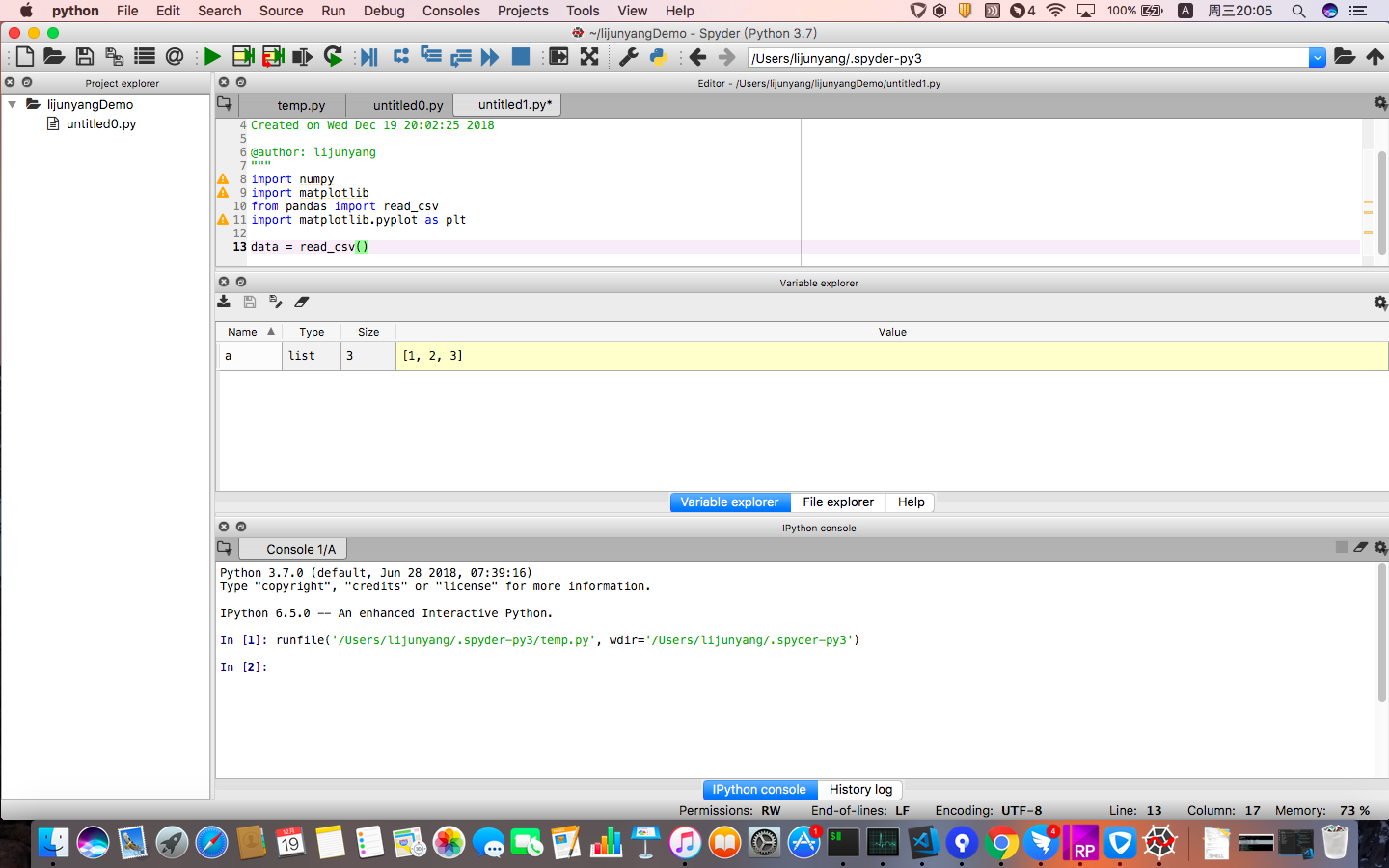Click the @ Find symbols icon

[175, 57]
